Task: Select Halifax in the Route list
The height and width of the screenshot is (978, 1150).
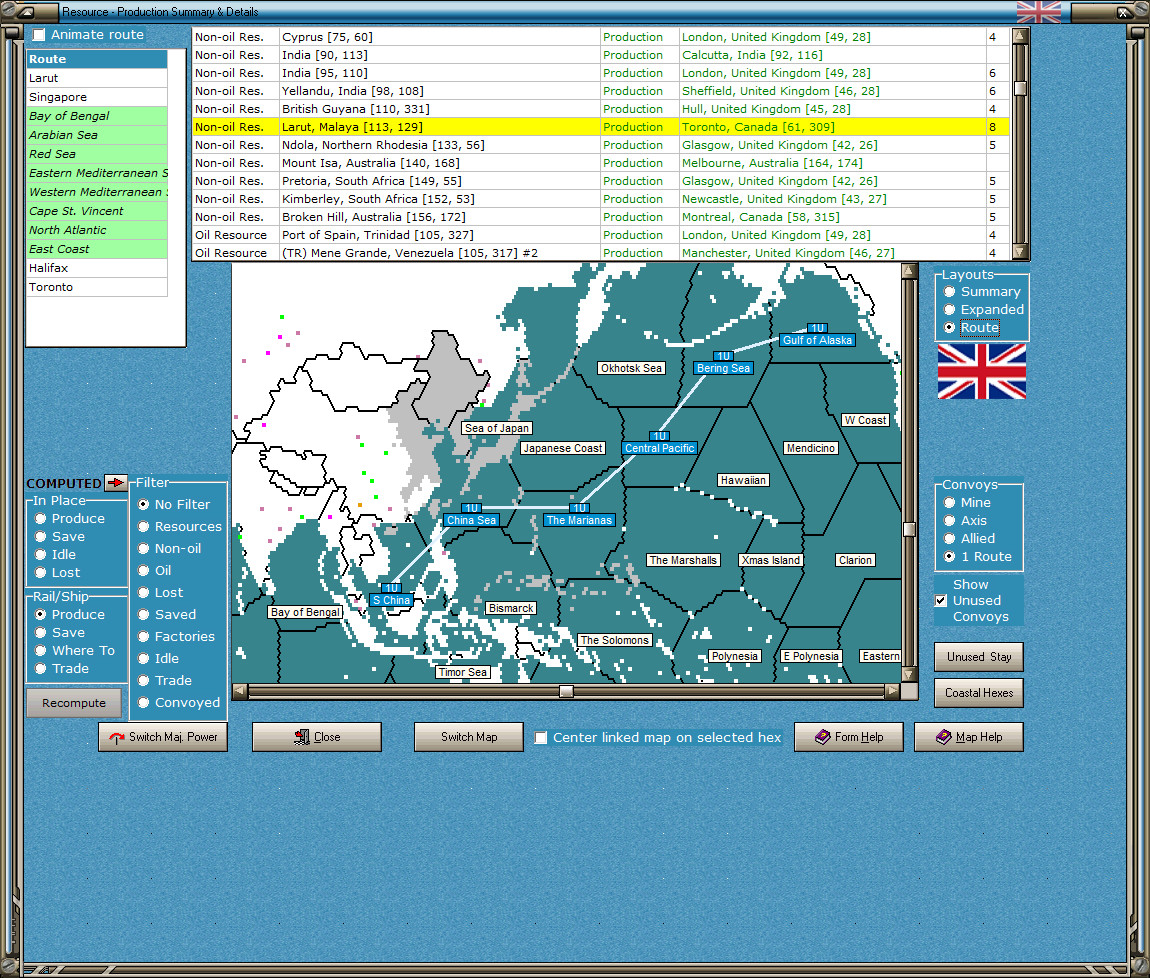Action: click(x=97, y=269)
